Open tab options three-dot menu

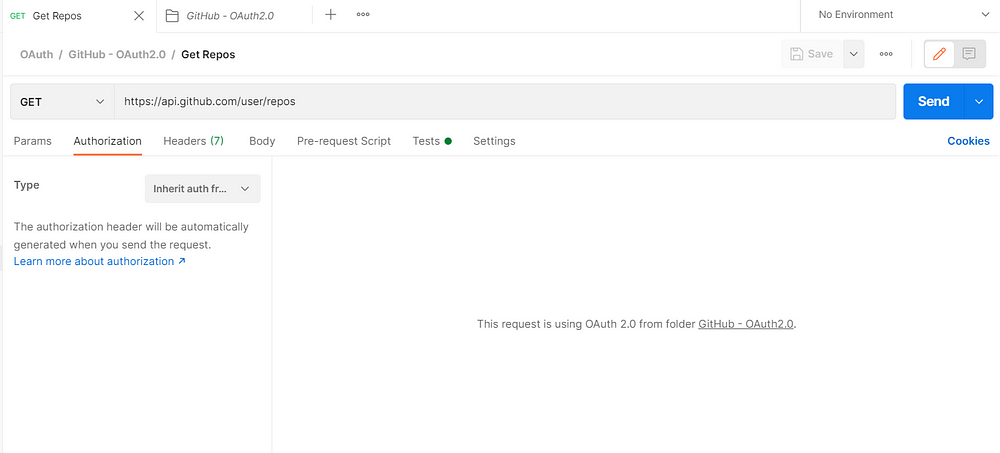point(362,15)
